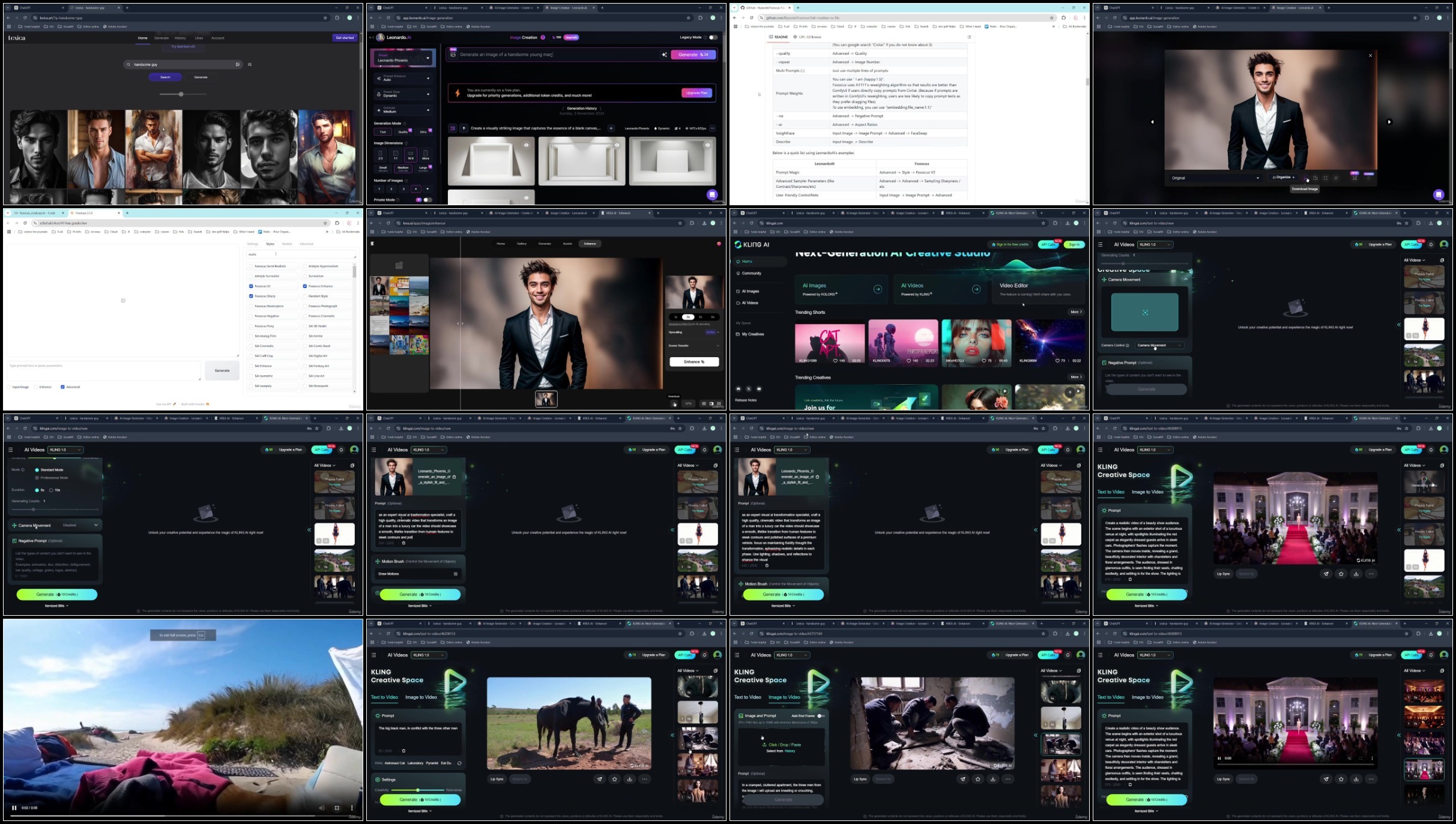The width and height of the screenshot is (1456, 824).
Task: Click the Generate button in Fooocus
Action: 222,370
